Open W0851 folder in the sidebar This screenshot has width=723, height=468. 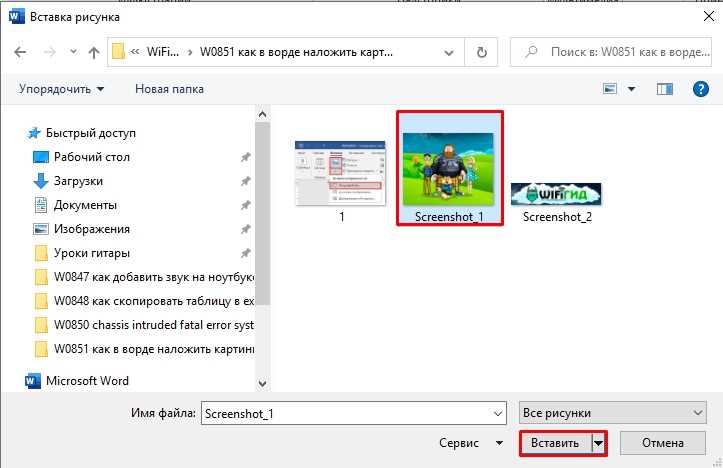(144, 349)
